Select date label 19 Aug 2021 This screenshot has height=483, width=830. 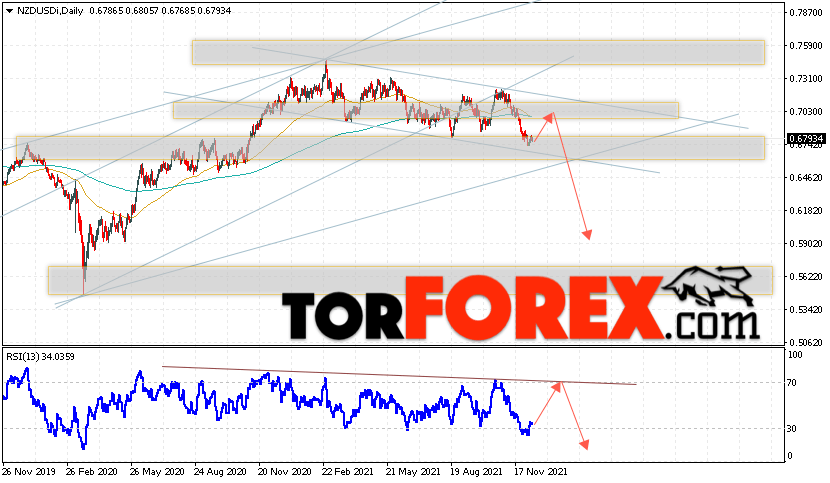coord(476,471)
